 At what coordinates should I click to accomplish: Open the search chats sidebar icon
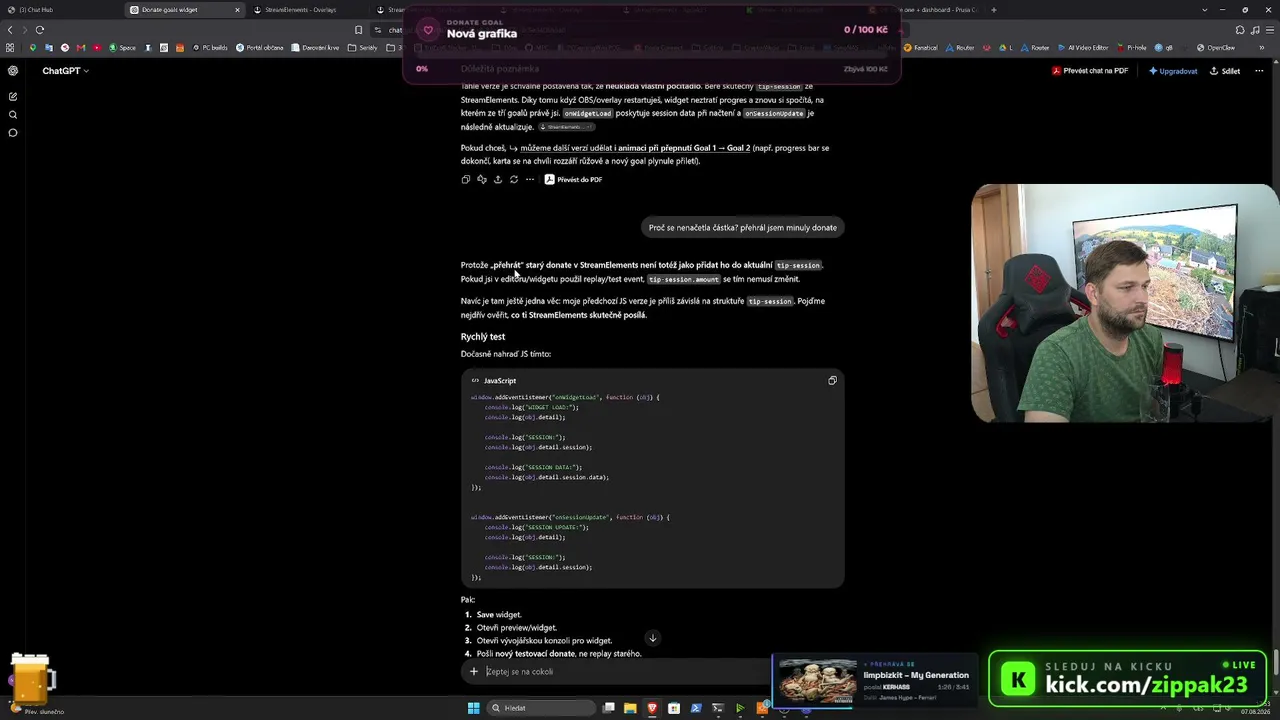click(13, 115)
